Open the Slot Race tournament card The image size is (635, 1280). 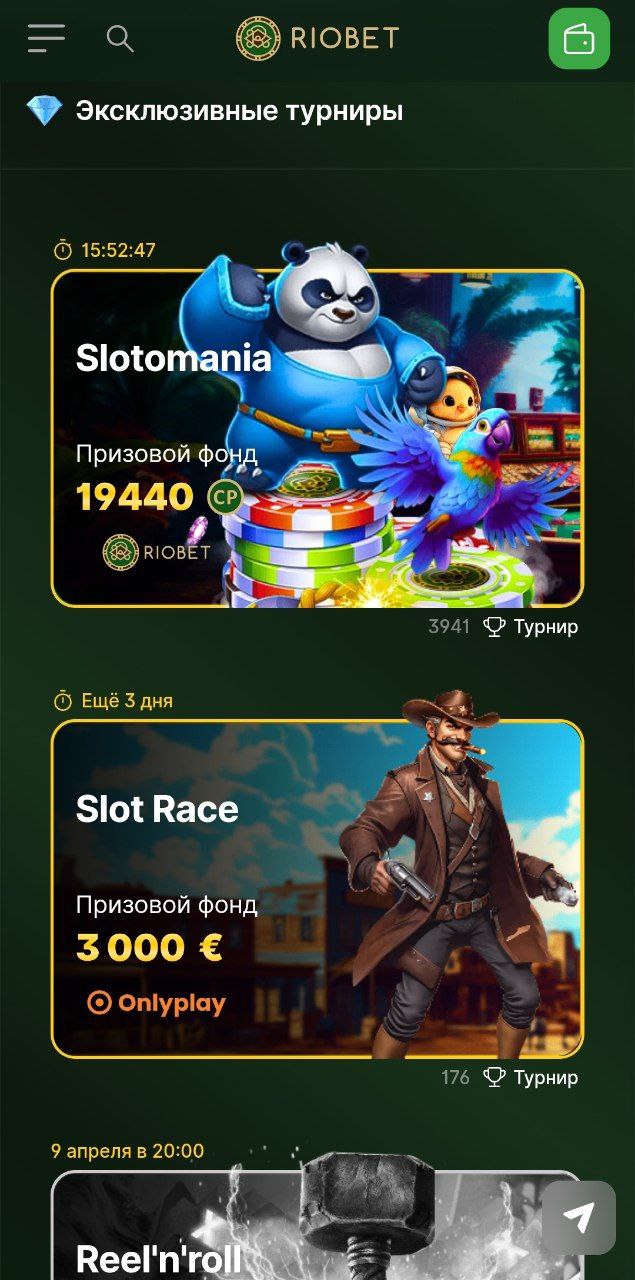point(317,889)
